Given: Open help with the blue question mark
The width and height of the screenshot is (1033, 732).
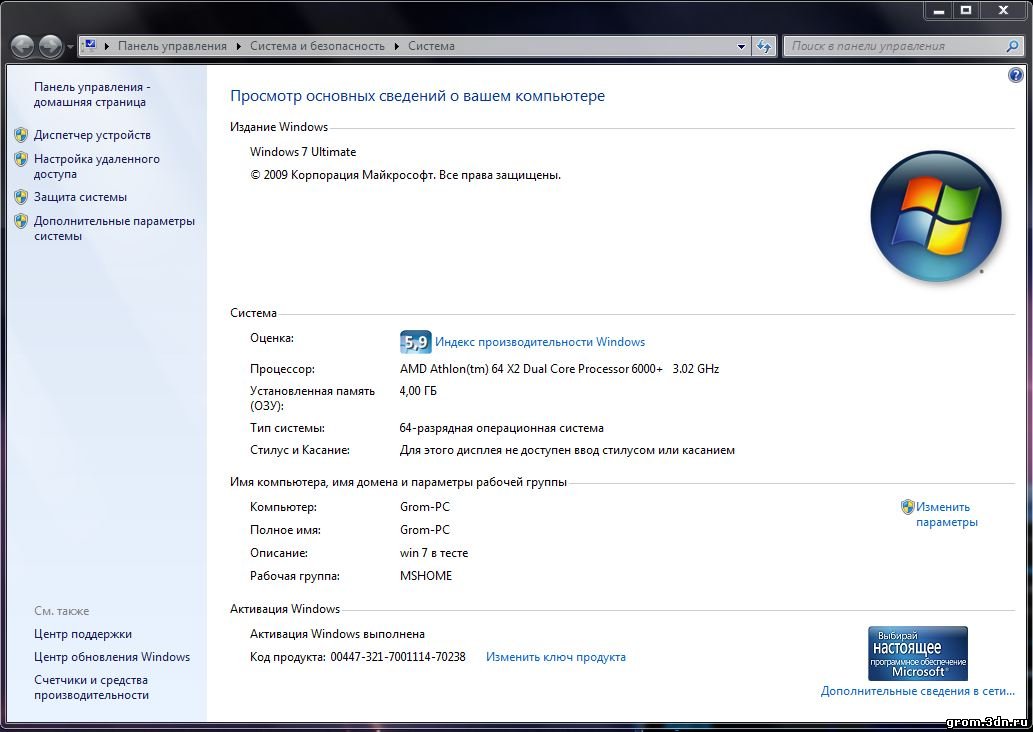Looking at the screenshot, I should [1015, 75].
